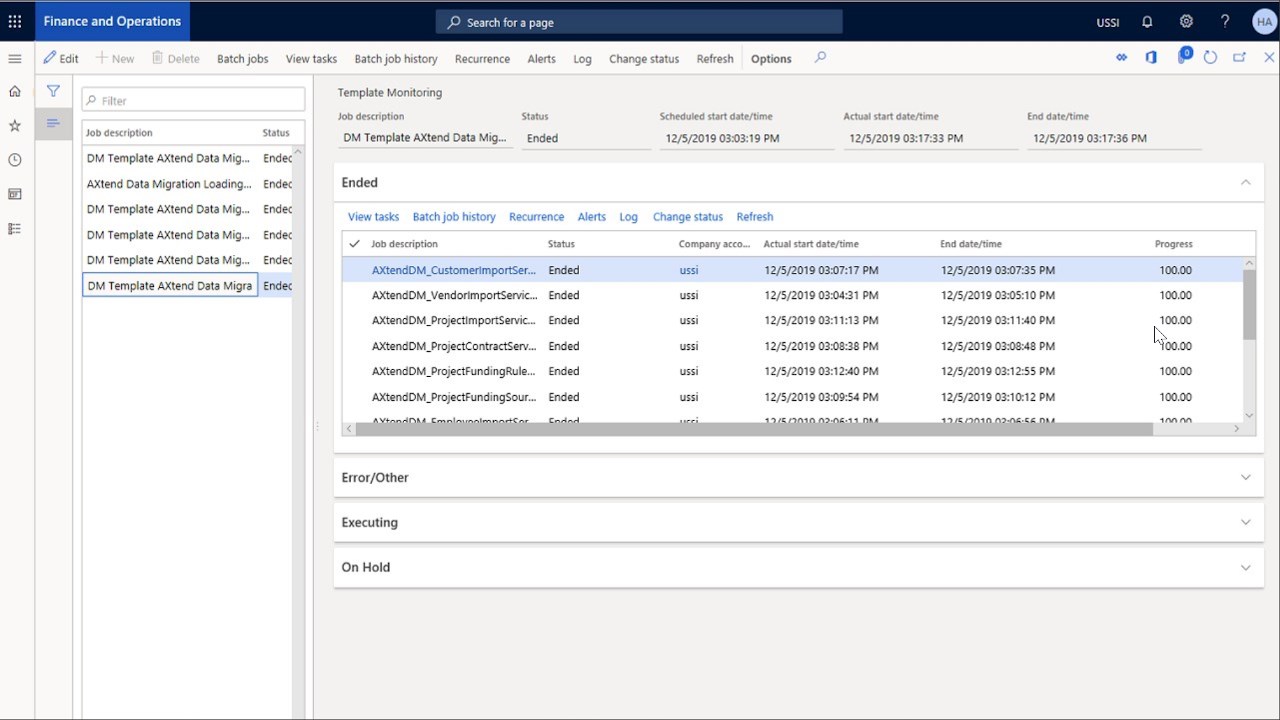This screenshot has width=1280, height=720.
Task: Open the Options tab in action bar
Action: pos(771,59)
